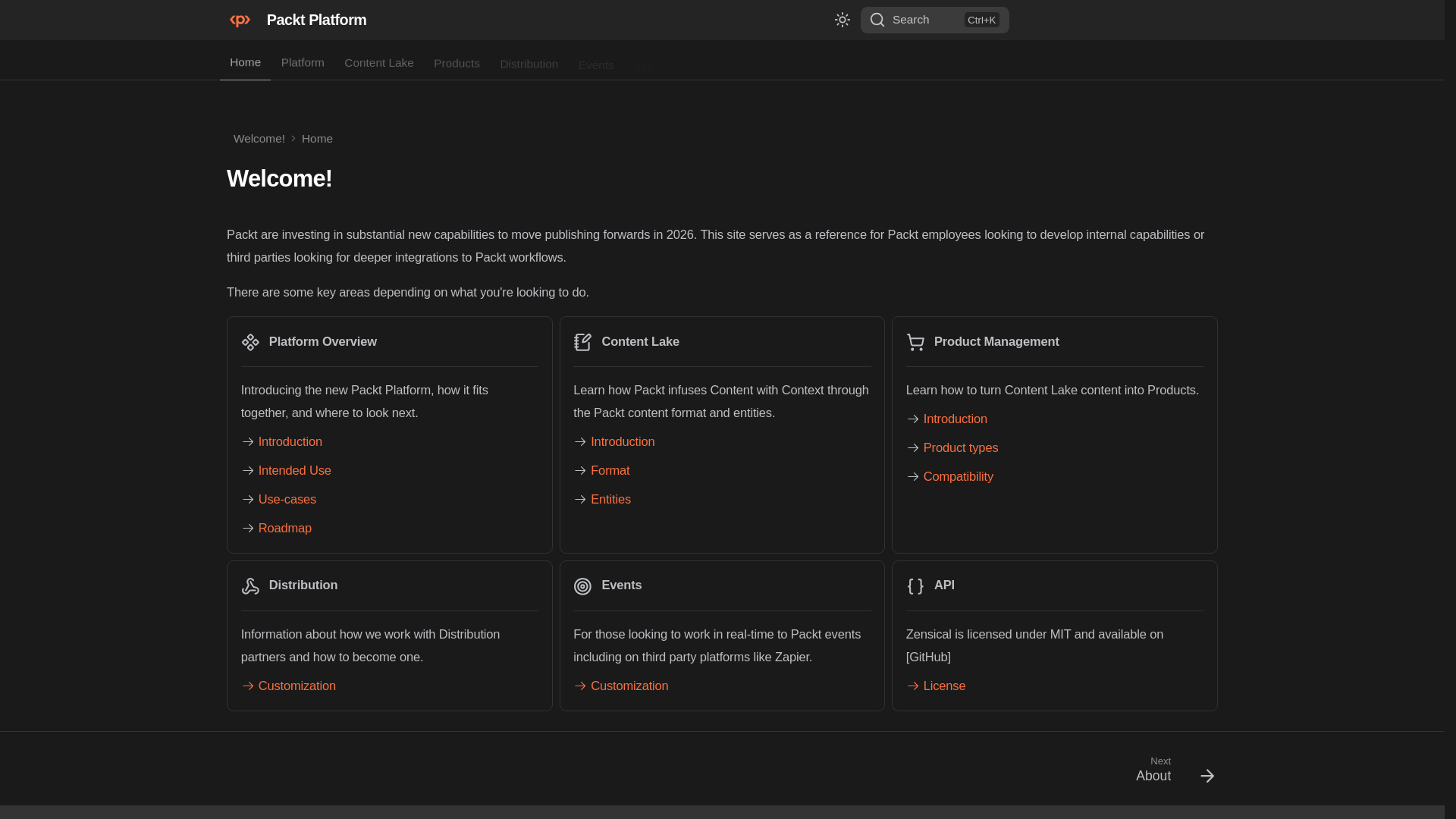
Task: Click the Welcome! breadcrumb
Action: (259, 139)
